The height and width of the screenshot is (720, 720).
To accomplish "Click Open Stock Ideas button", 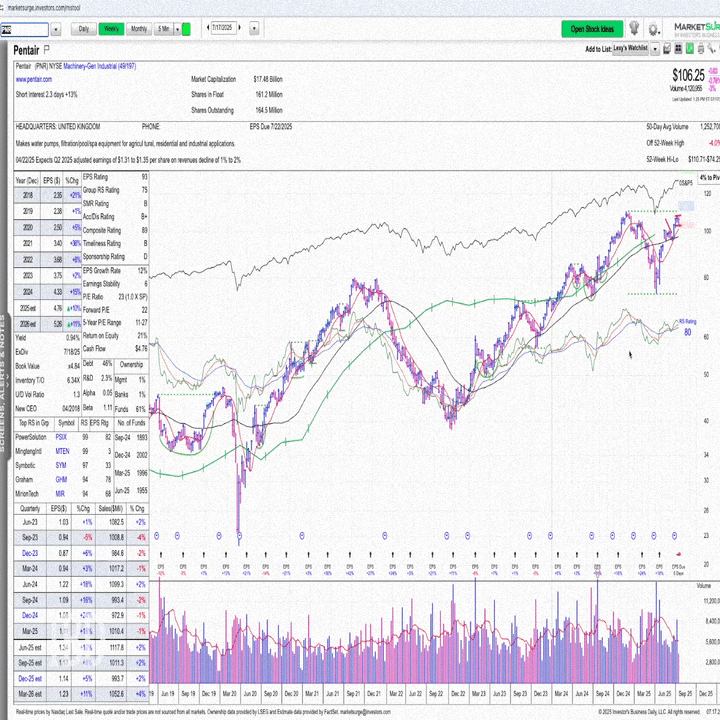I will [592, 29].
